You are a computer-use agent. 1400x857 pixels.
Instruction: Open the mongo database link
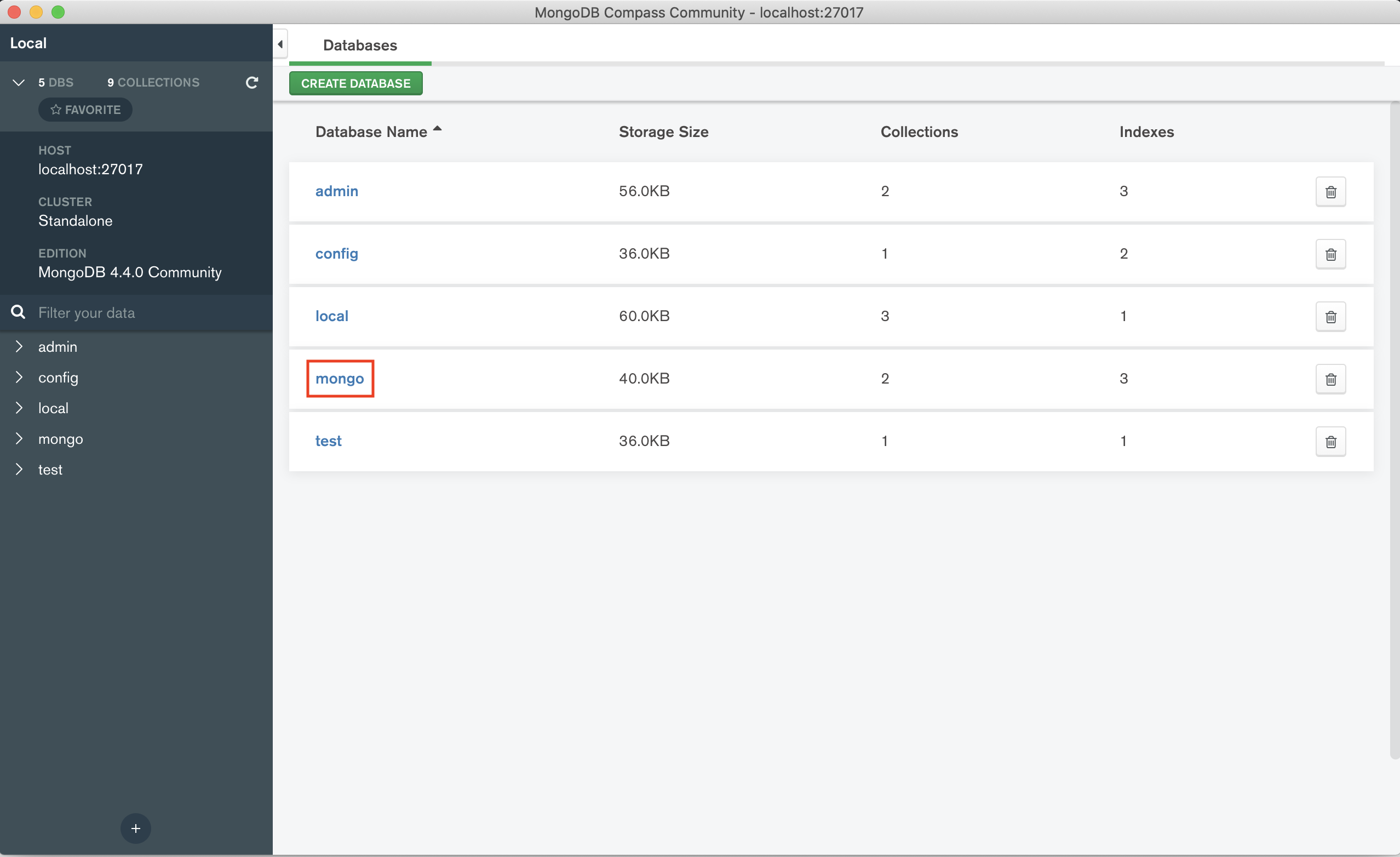point(339,379)
